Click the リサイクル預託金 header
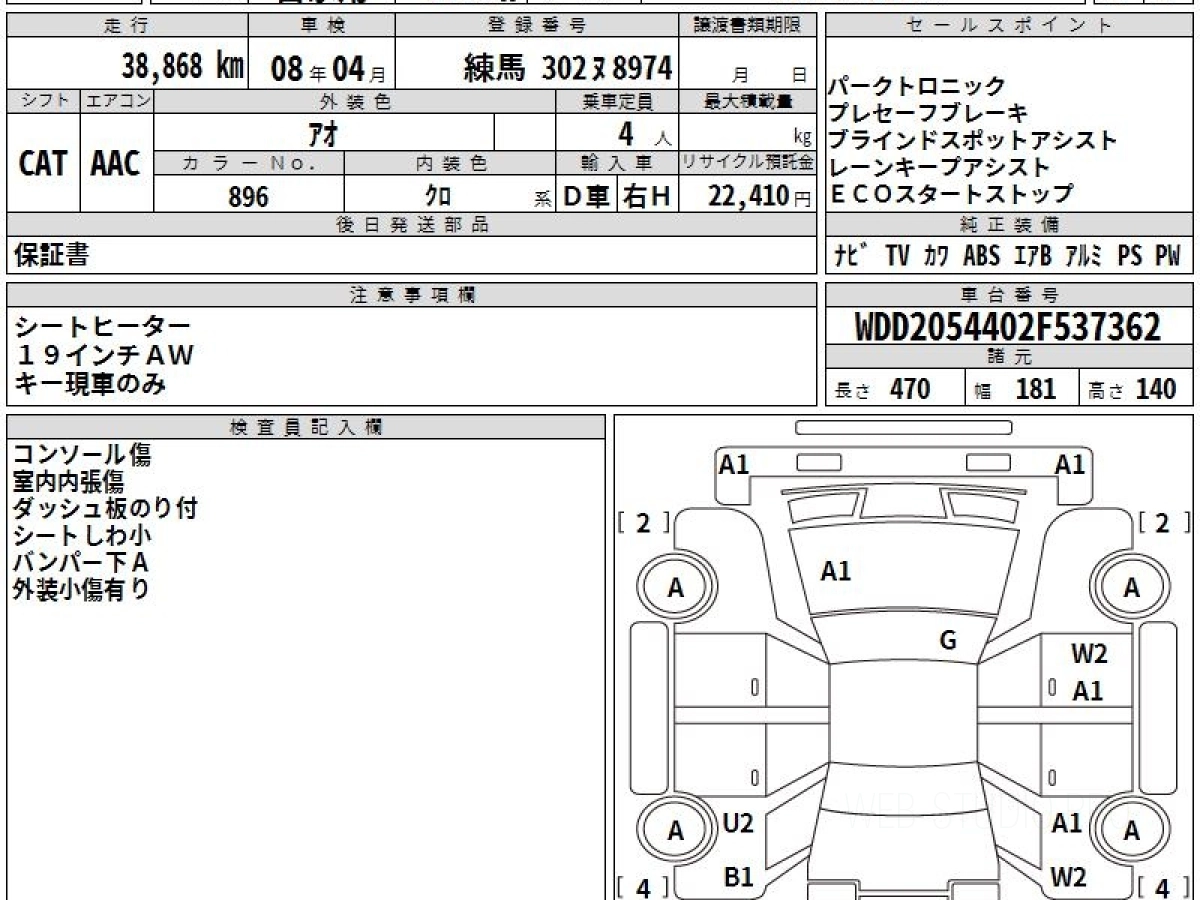The width and height of the screenshot is (1200, 900). (748, 163)
